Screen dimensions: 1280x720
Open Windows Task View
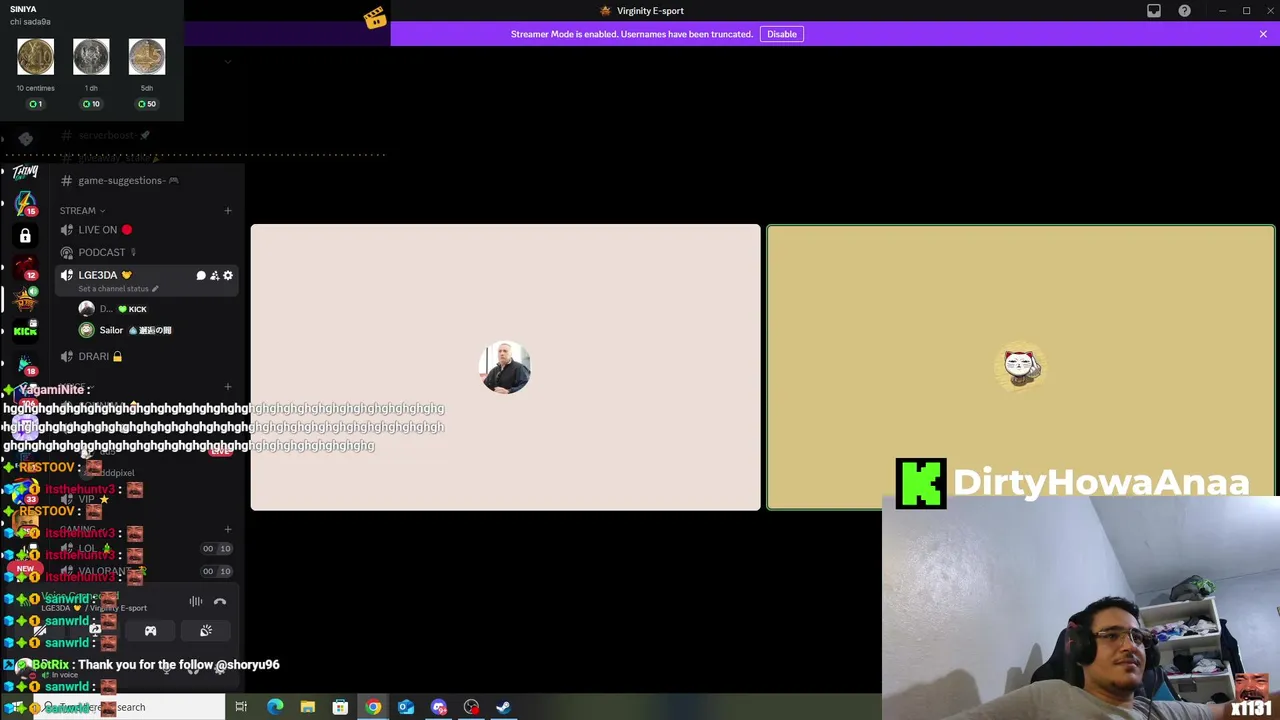[x=241, y=707]
